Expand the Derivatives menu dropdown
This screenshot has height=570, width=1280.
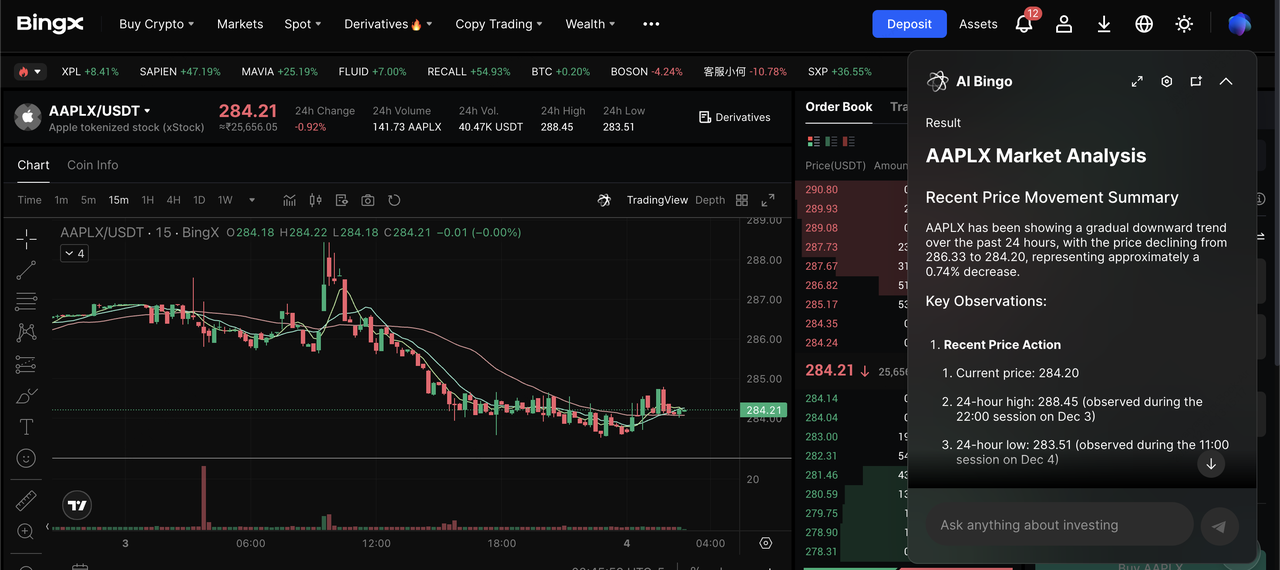click(383, 24)
